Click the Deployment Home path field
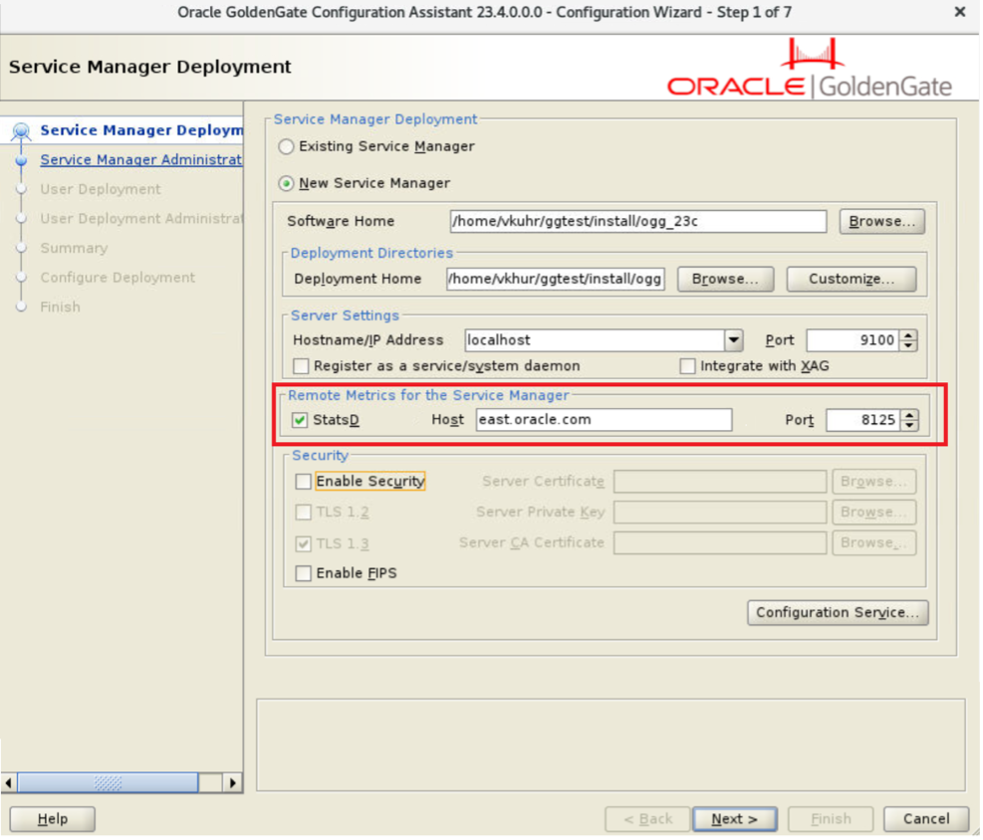The height and width of the screenshot is (840, 983). (x=556, y=280)
